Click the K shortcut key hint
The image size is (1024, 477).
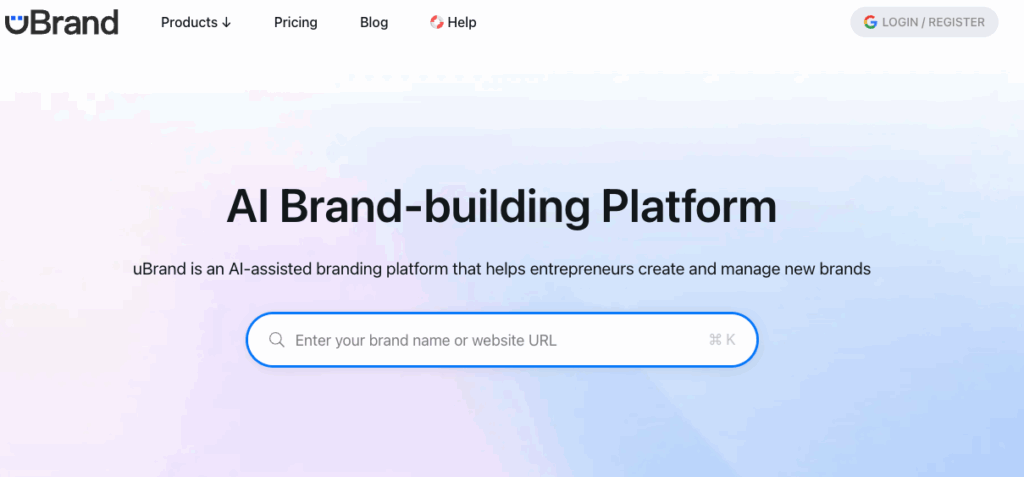[x=731, y=340]
